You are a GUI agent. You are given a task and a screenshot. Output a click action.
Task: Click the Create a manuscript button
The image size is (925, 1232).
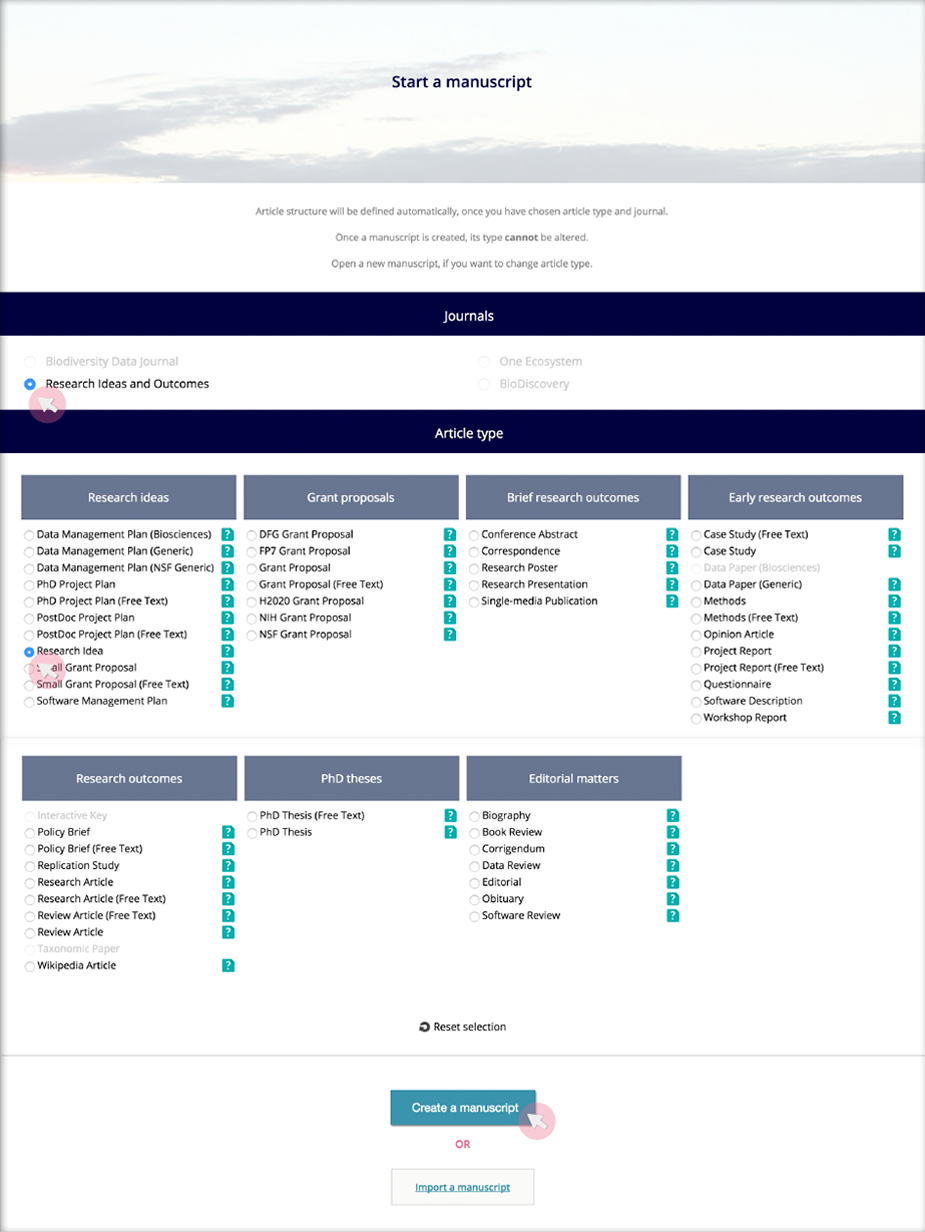pos(463,1108)
